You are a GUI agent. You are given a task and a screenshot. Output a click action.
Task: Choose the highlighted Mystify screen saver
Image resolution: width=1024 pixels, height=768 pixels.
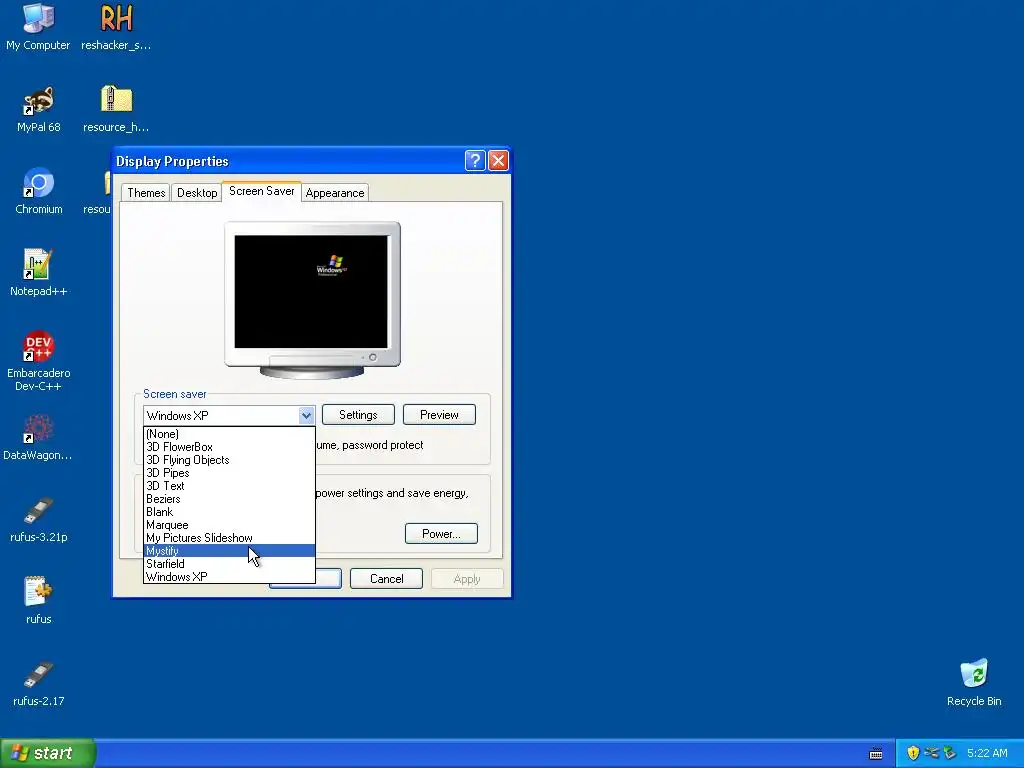229,551
